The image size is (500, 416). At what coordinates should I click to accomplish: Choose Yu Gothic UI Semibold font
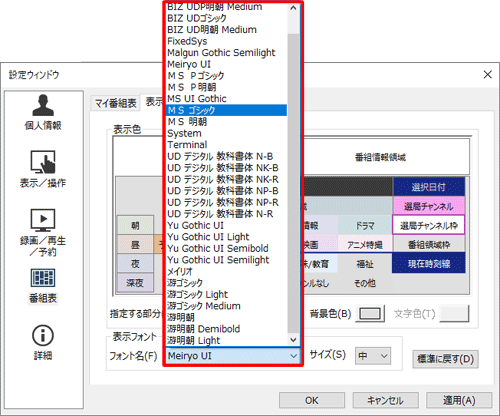click(226, 248)
